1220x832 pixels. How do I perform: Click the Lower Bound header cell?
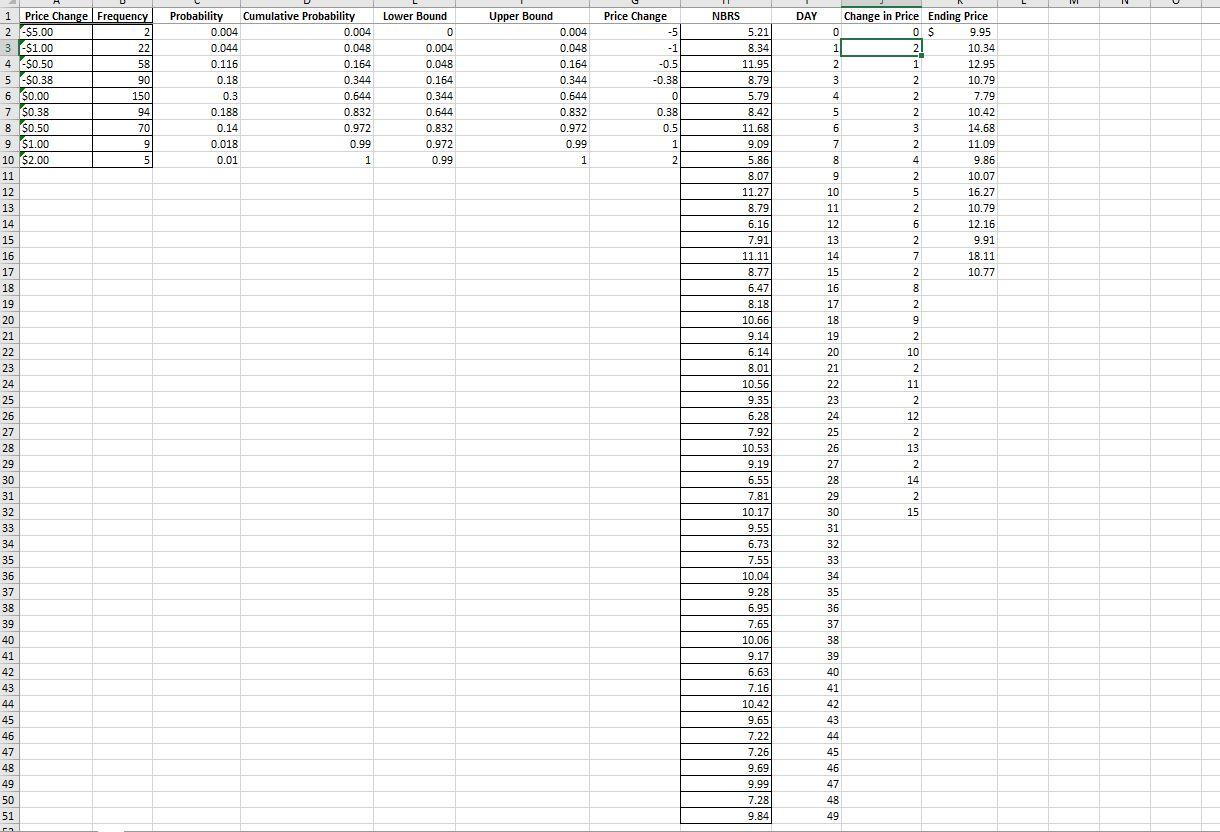point(416,16)
